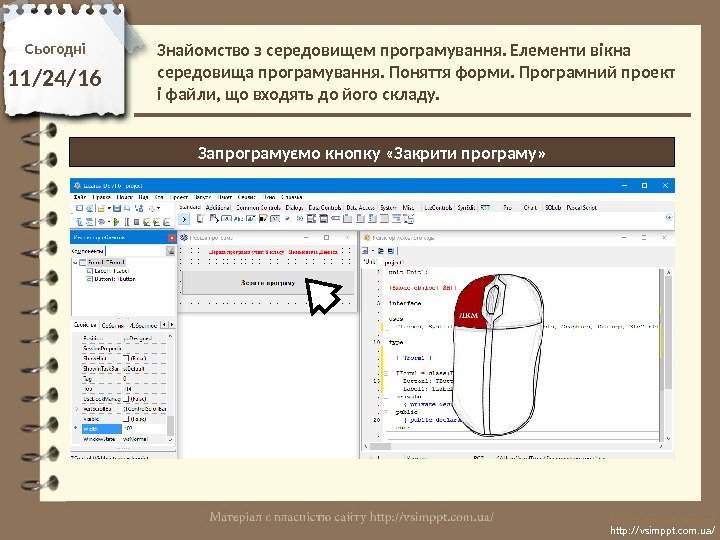
Task: Click the Step Into icon after the Stop icon
Action: [x=146, y=222]
